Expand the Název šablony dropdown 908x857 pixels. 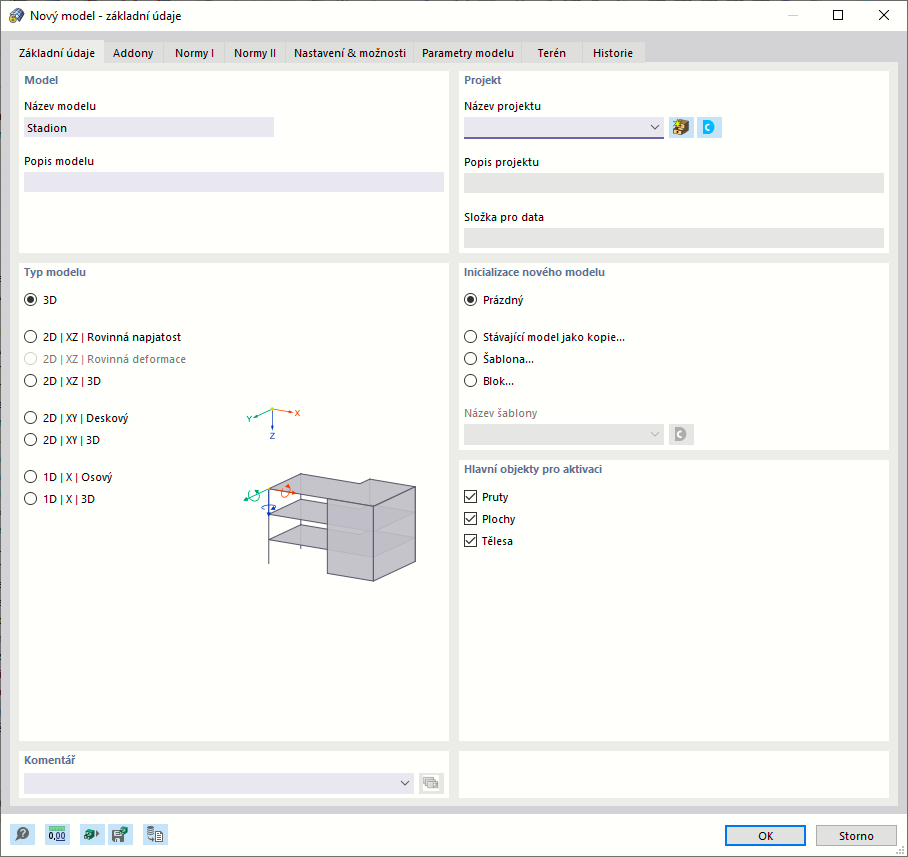click(x=654, y=434)
